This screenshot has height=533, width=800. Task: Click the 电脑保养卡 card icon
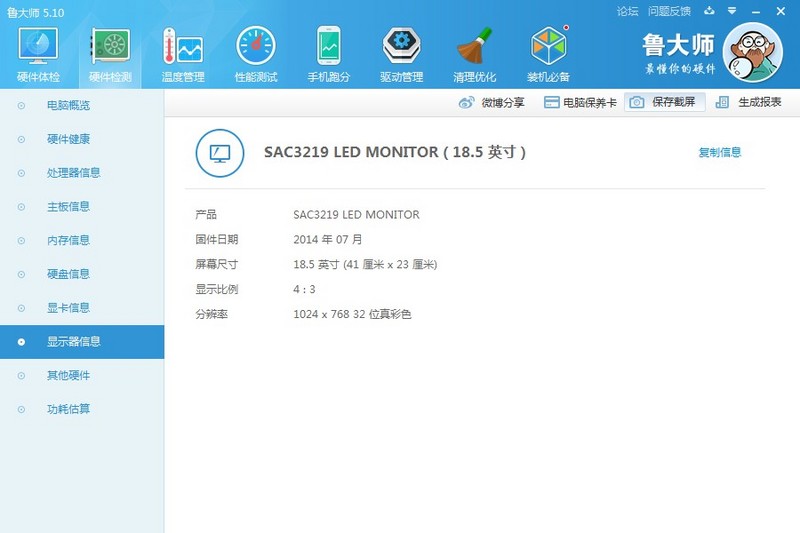coord(552,103)
